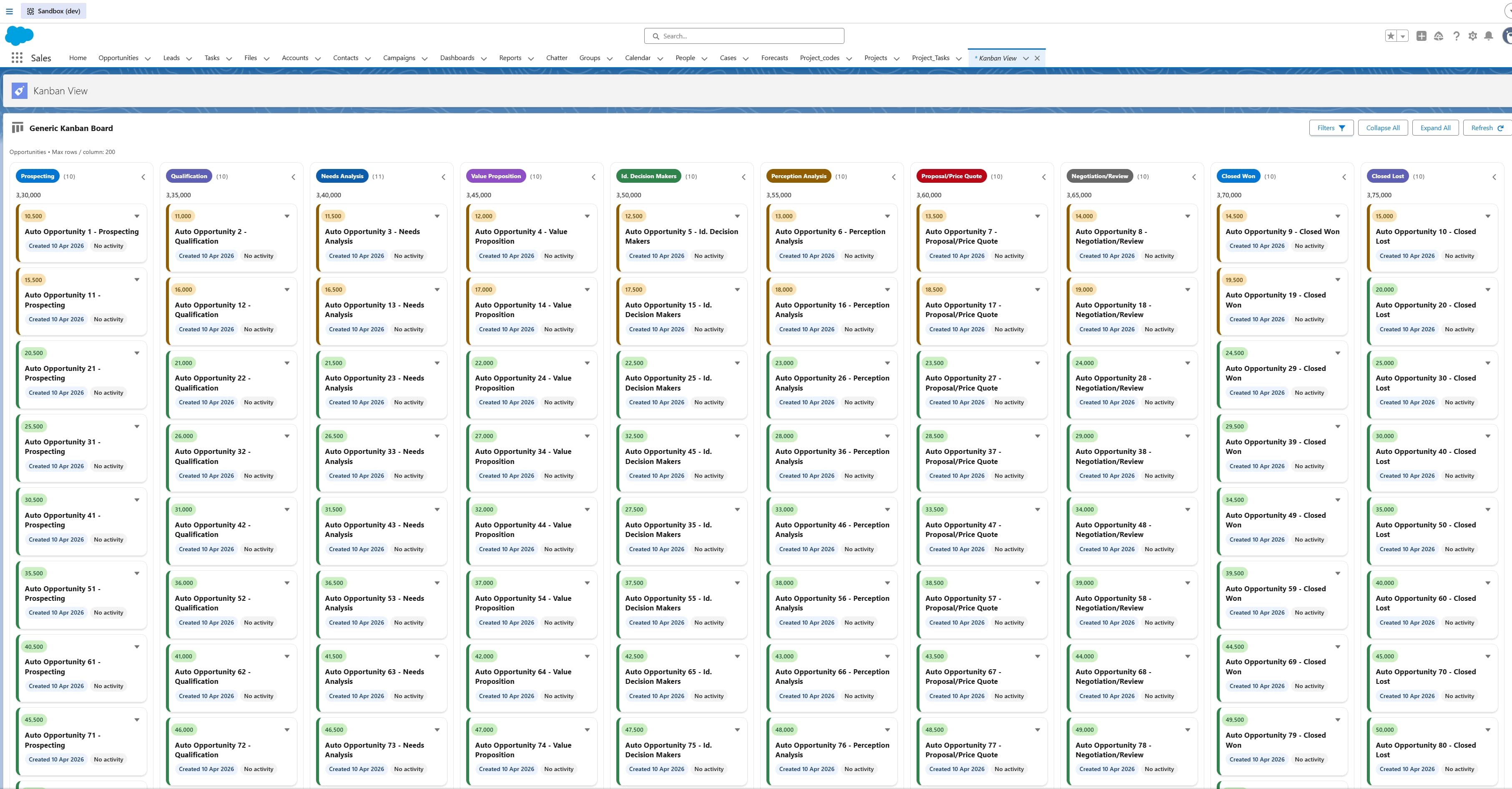Open actions menu for Auto Opportunity 79 card

(x=1338, y=720)
